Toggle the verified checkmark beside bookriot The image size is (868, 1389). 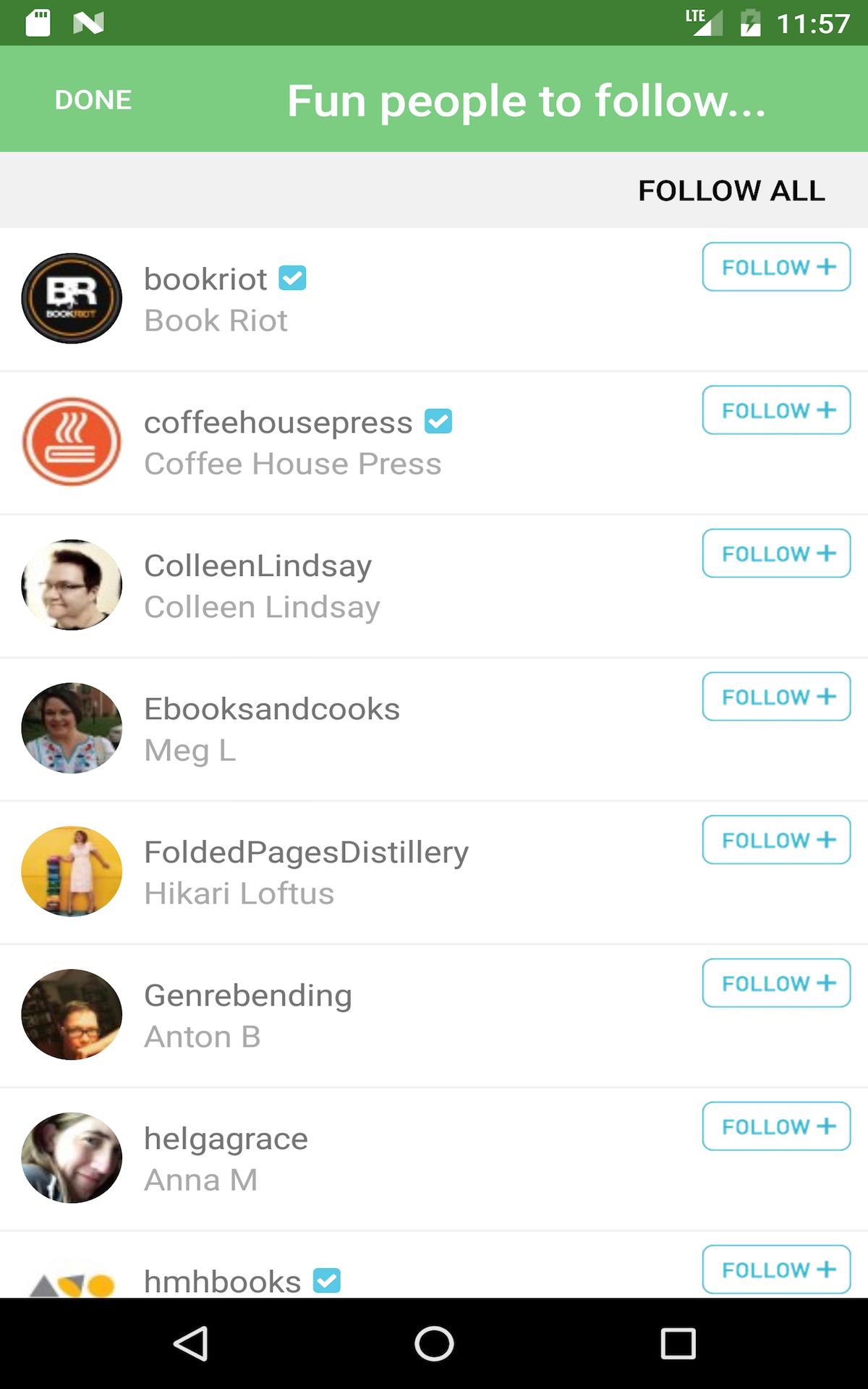click(293, 277)
